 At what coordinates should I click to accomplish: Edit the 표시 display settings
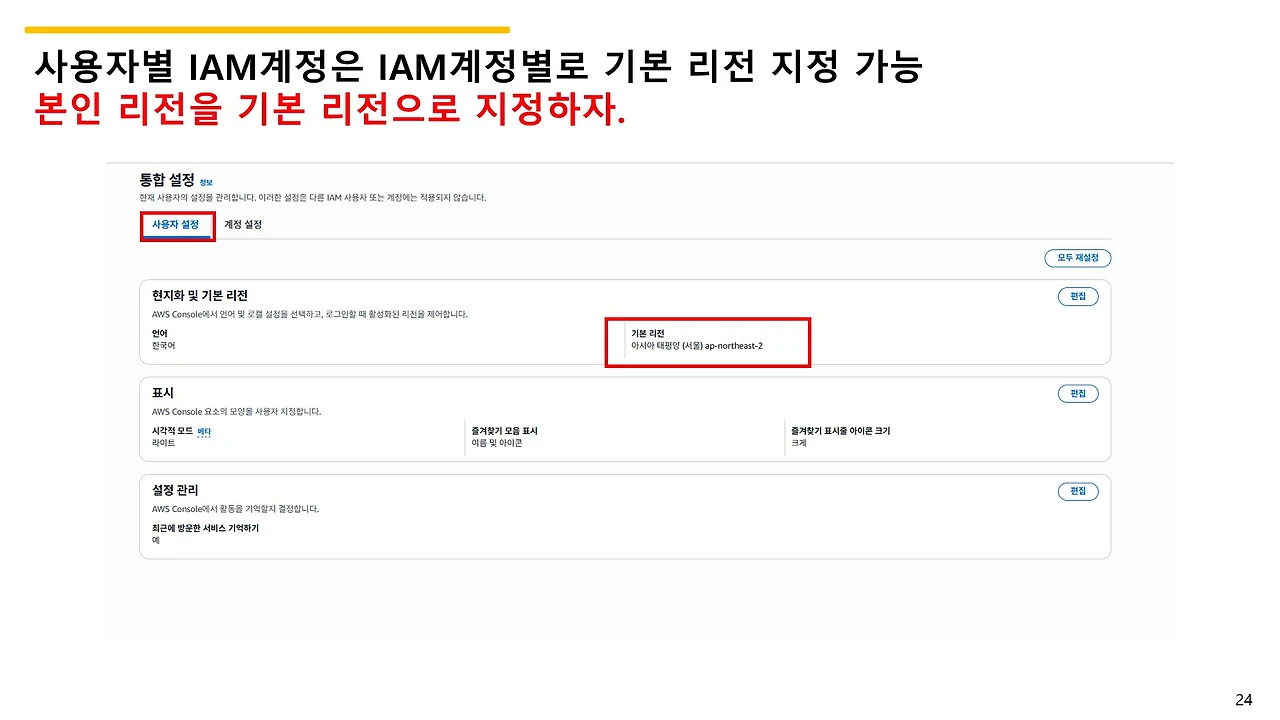tap(1077, 393)
